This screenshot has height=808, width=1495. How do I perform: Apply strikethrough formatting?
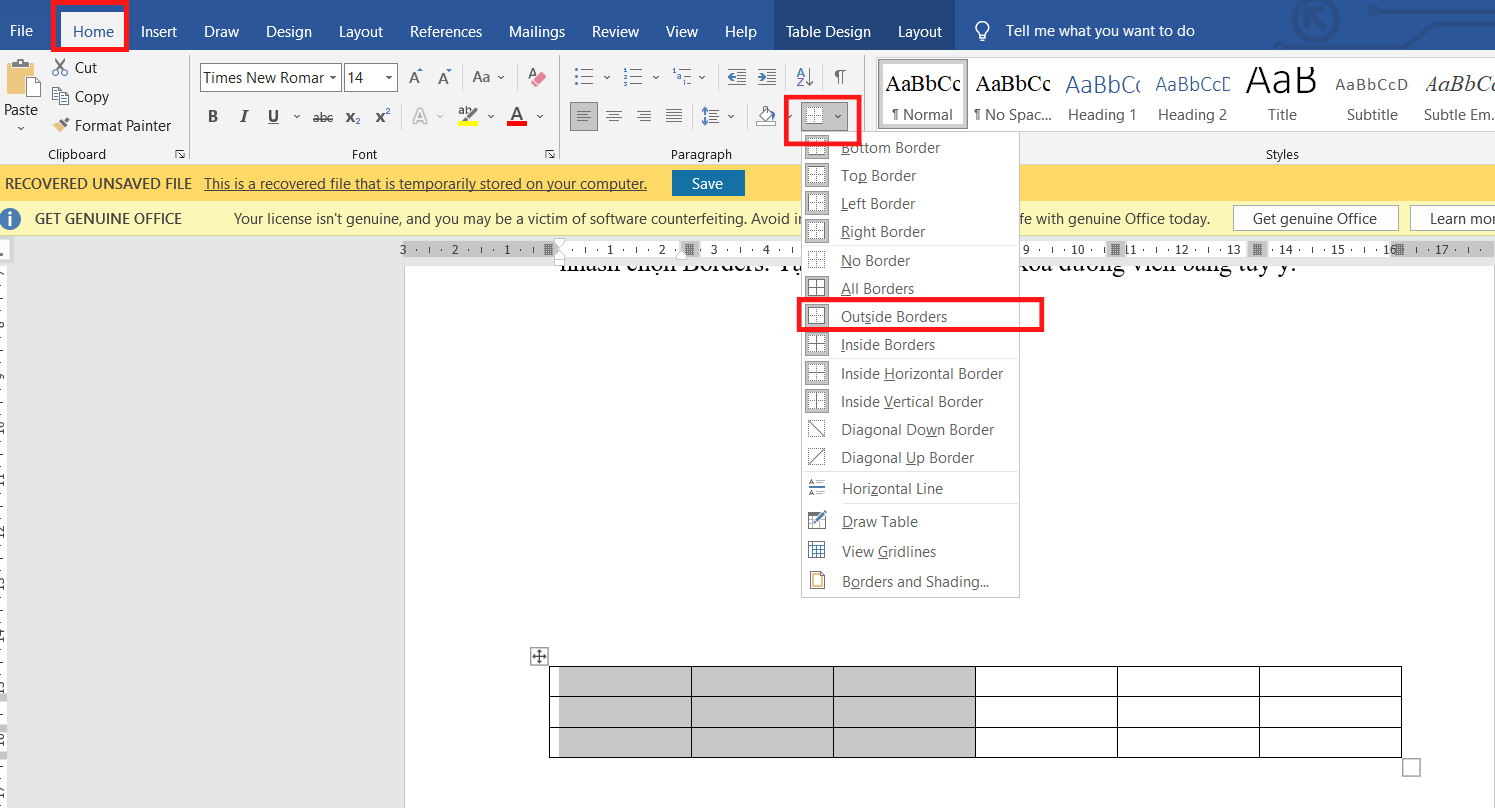tap(323, 117)
